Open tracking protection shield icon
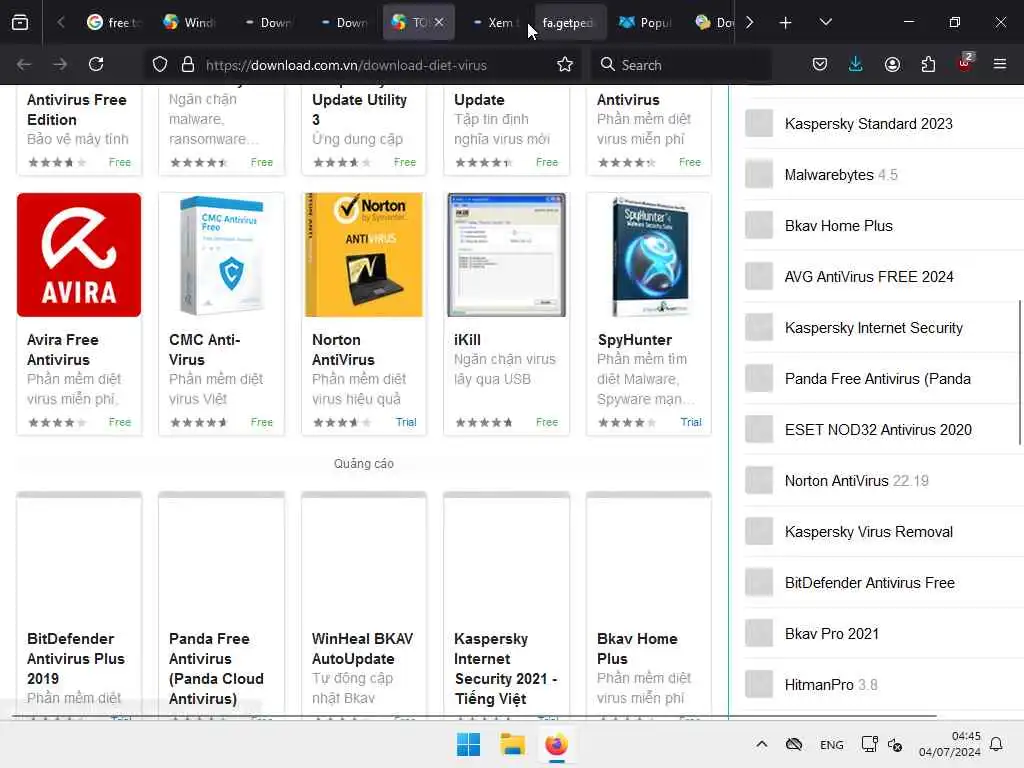 click(x=160, y=64)
